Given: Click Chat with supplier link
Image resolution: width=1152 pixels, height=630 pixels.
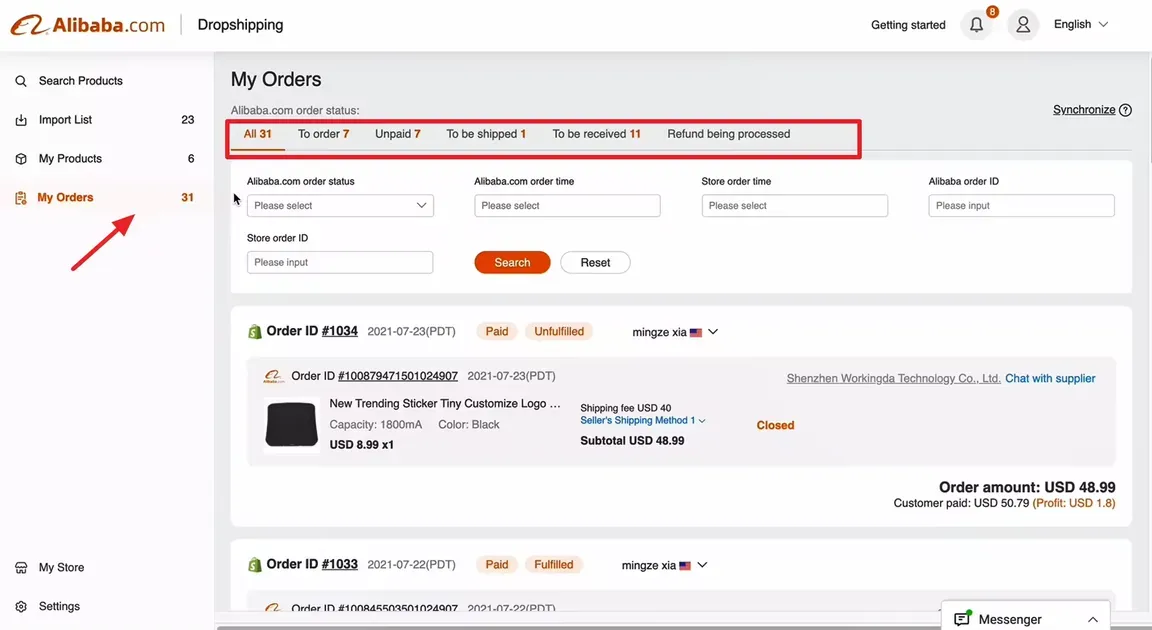Looking at the screenshot, I should click(x=1050, y=378).
